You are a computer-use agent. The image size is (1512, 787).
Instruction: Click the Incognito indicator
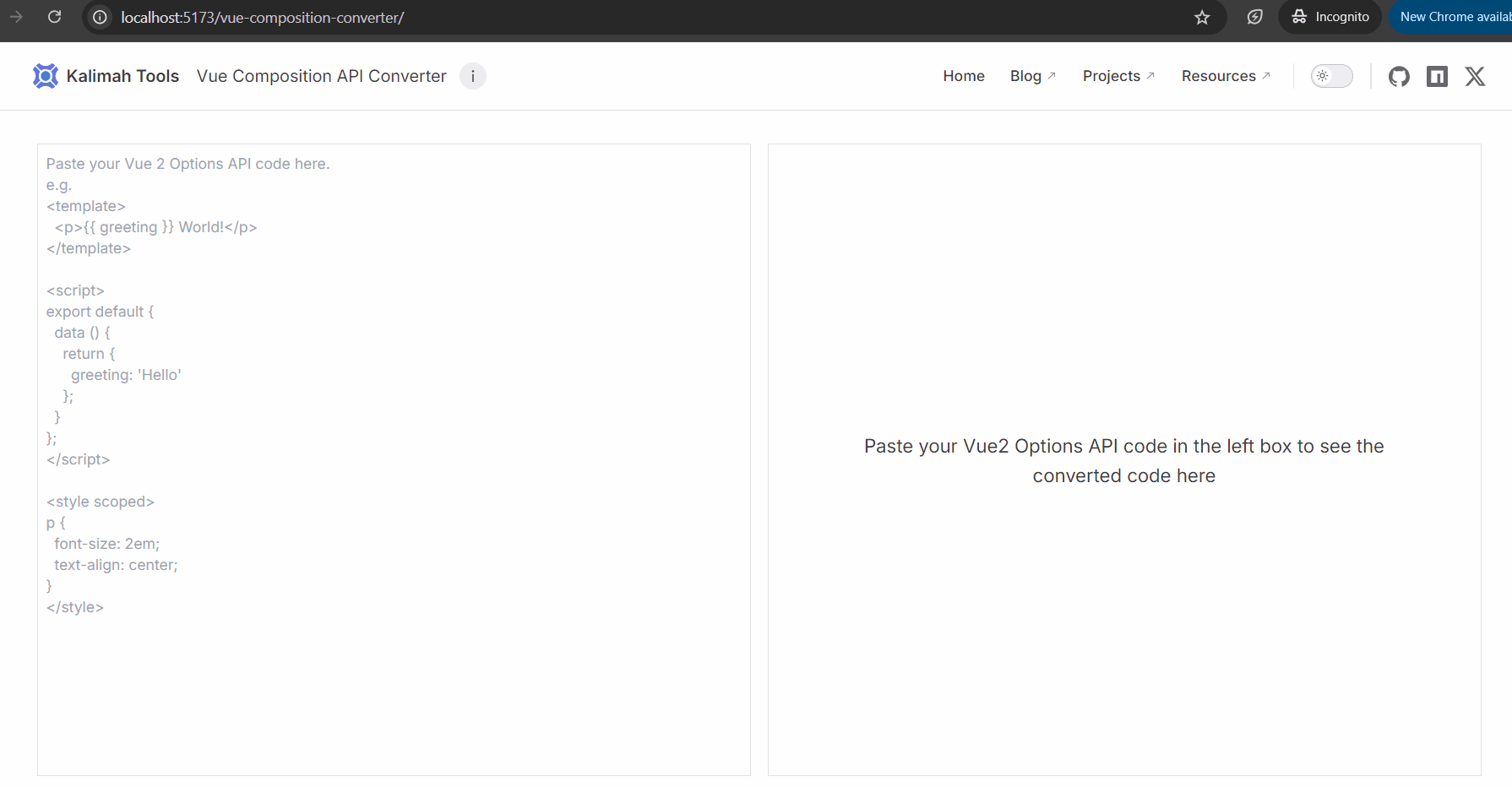click(x=1330, y=17)
